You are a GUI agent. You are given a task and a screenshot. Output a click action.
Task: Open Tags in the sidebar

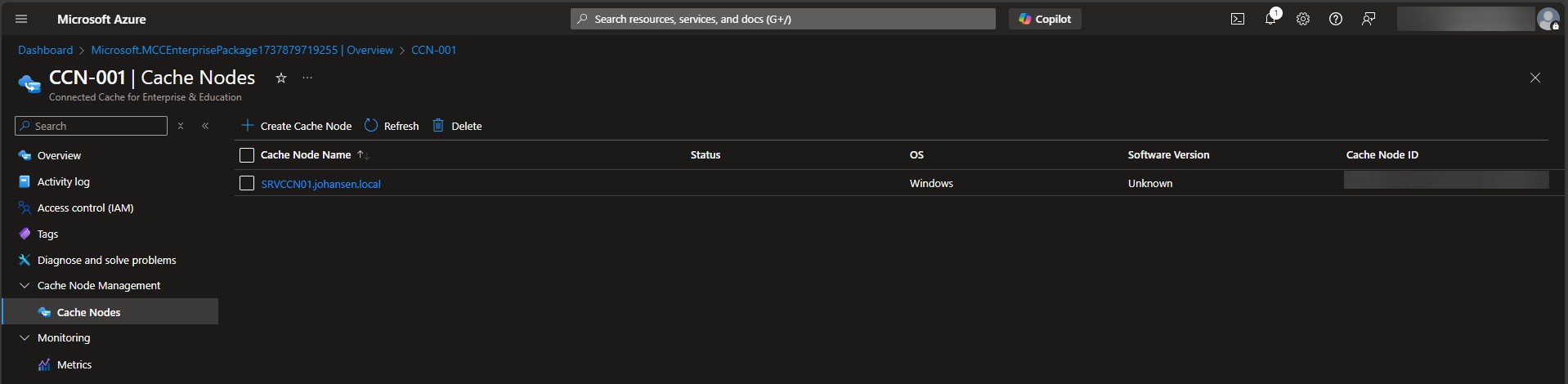coord(47,234)
